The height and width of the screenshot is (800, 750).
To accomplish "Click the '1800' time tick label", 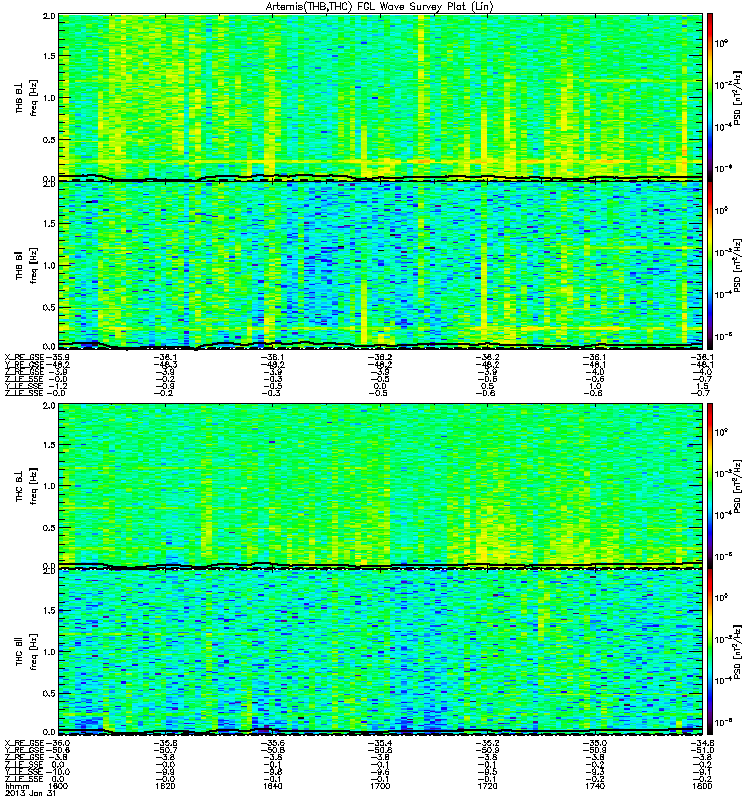I will (x=702, y=786).
